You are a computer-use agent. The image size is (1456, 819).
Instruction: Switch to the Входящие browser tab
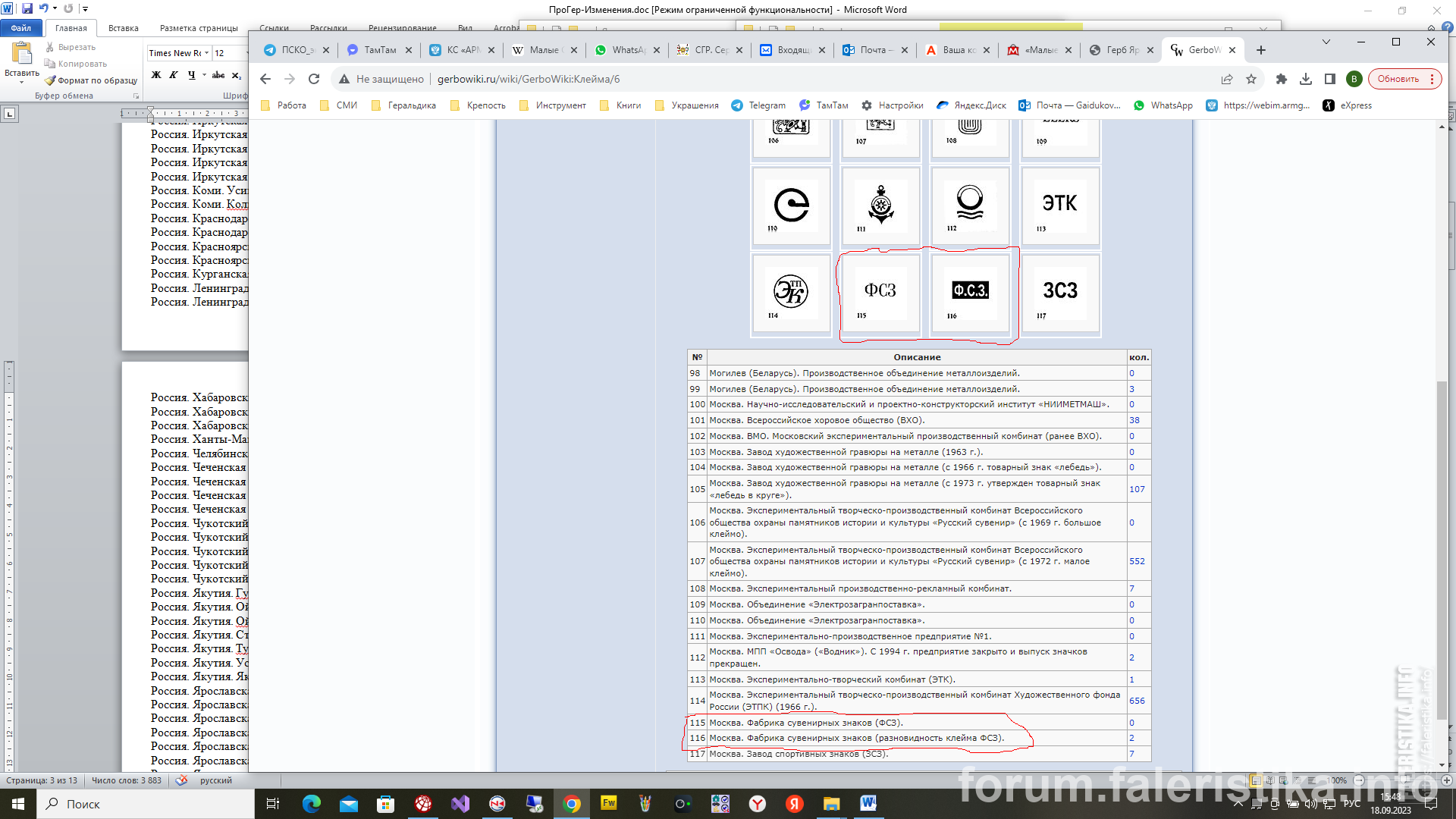(x=792, y=50)
